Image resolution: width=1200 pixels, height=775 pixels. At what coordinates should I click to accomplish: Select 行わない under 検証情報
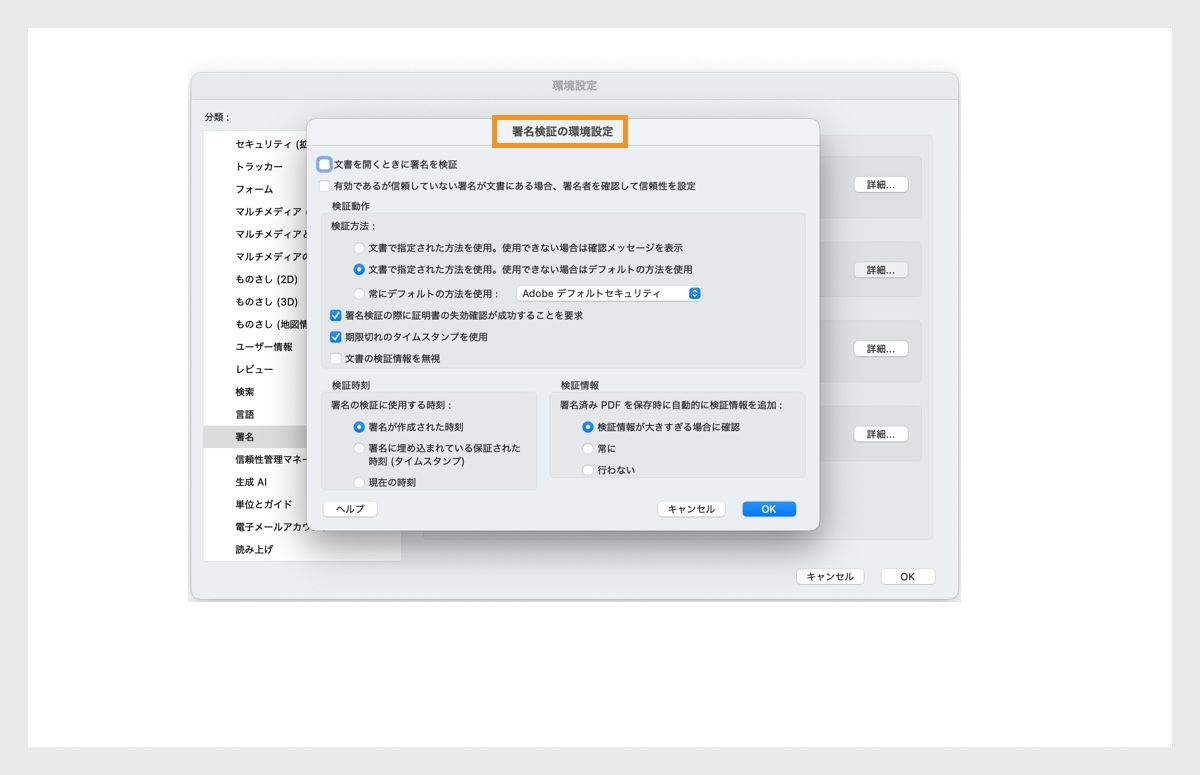coord(587,469)
